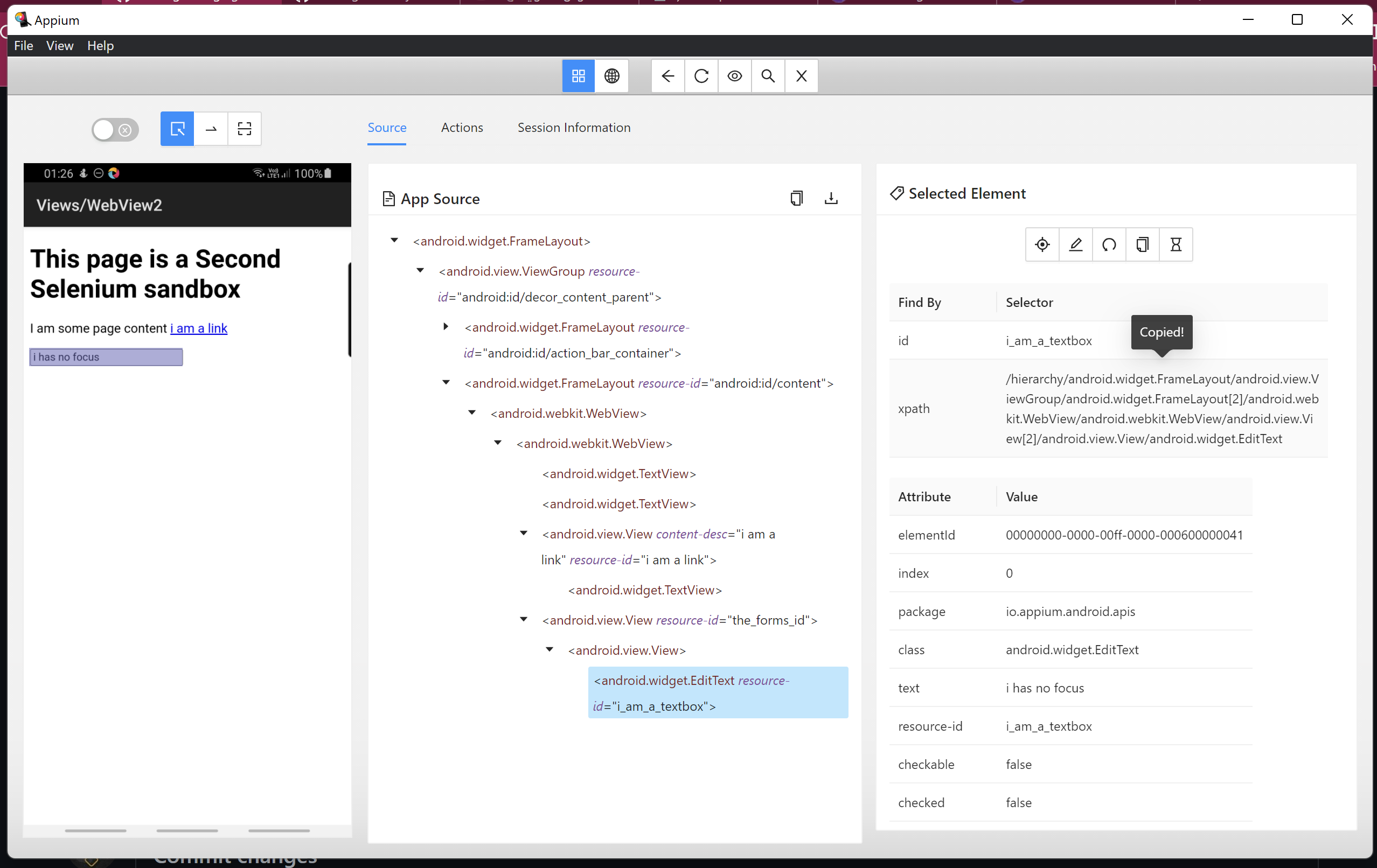Viewport: 1377px width, 868px height.
Task: Choose the Send Keys pencil icon
Action: pos(1076,244)
